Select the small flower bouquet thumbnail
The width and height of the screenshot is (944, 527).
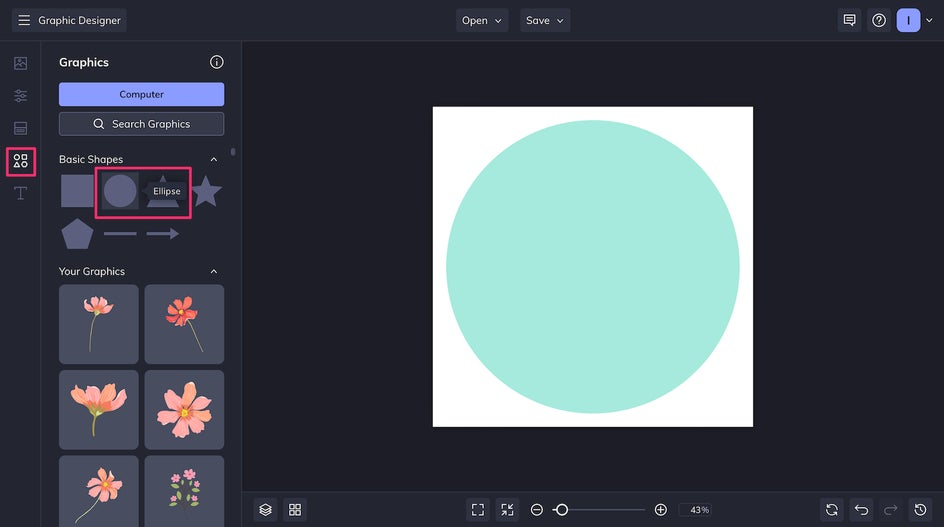pos(184,491)
